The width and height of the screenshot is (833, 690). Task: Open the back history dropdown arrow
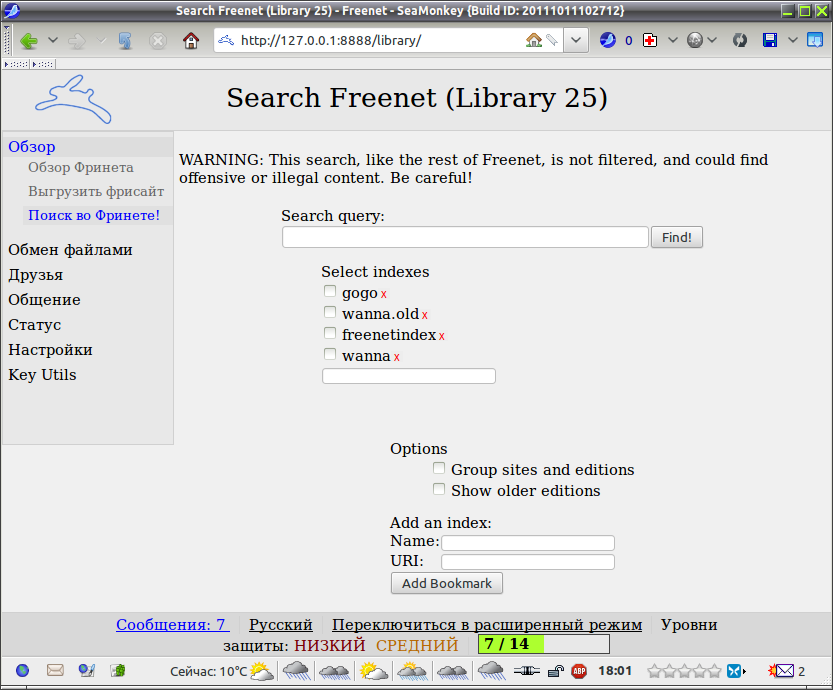point(53,40)
